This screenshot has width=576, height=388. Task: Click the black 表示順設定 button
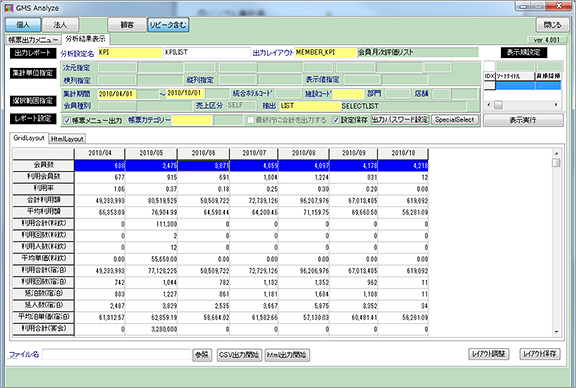pyautogui.click(x=524, y=53)
